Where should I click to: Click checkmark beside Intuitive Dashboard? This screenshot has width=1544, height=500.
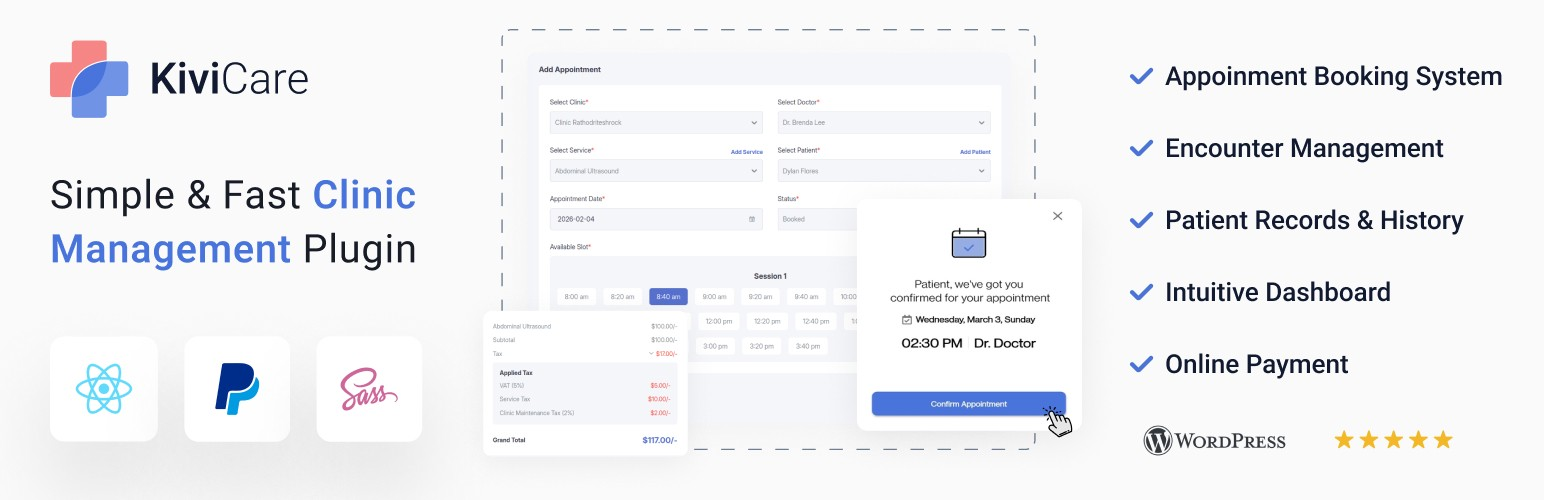click(1140, 292)
